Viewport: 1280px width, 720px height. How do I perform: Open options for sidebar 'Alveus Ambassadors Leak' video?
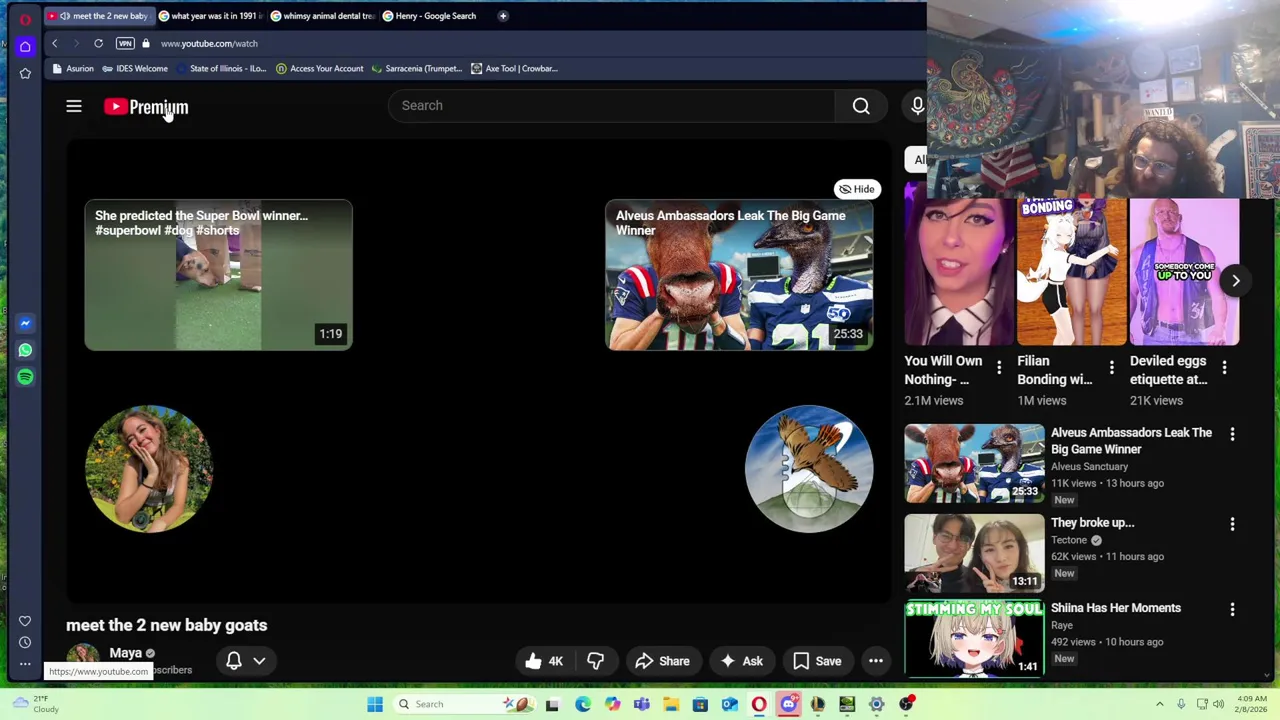click(x=1232, y=435)
